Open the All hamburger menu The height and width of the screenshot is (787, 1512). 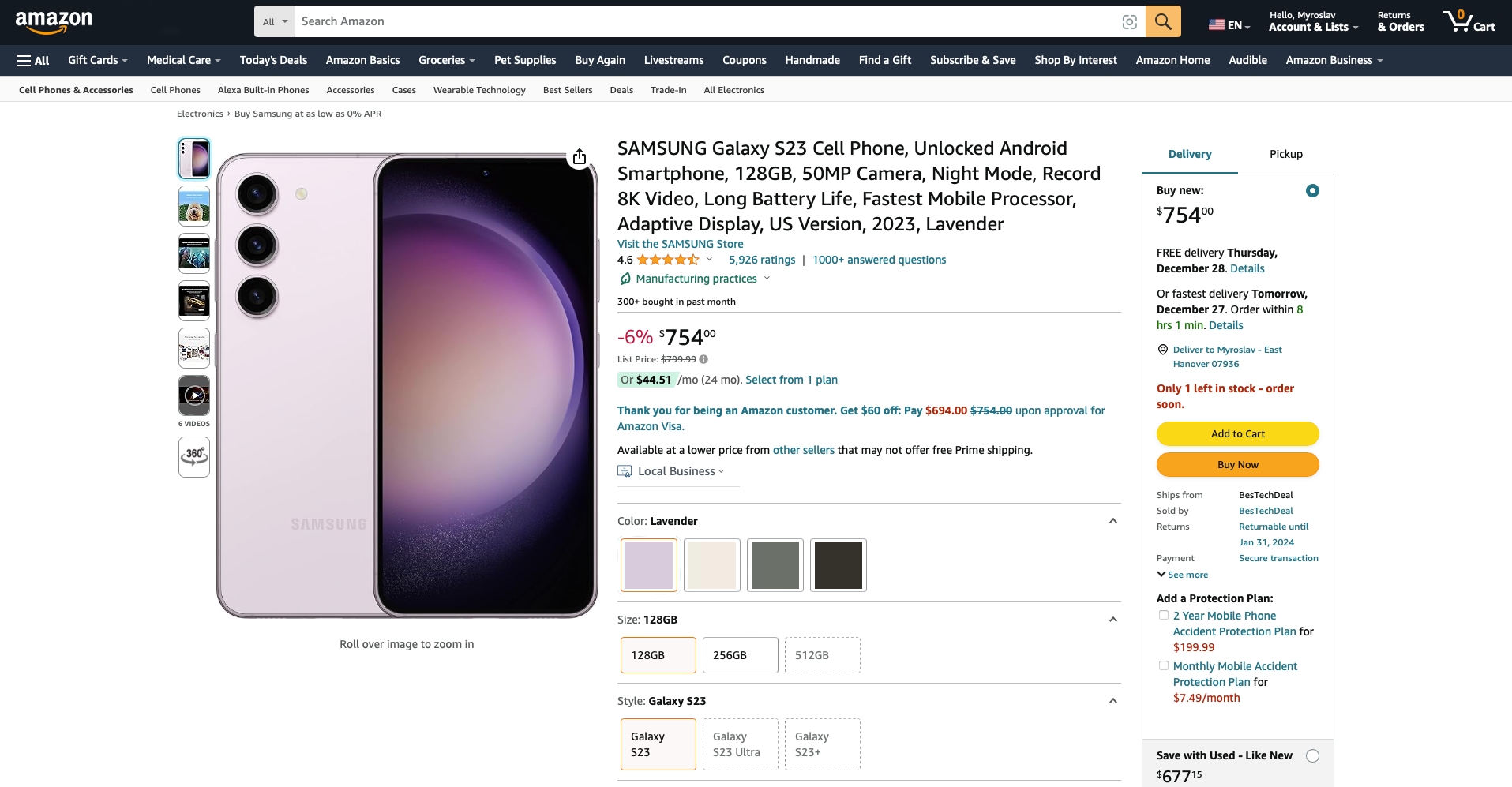pyautogui.click(x=33, y=60)
